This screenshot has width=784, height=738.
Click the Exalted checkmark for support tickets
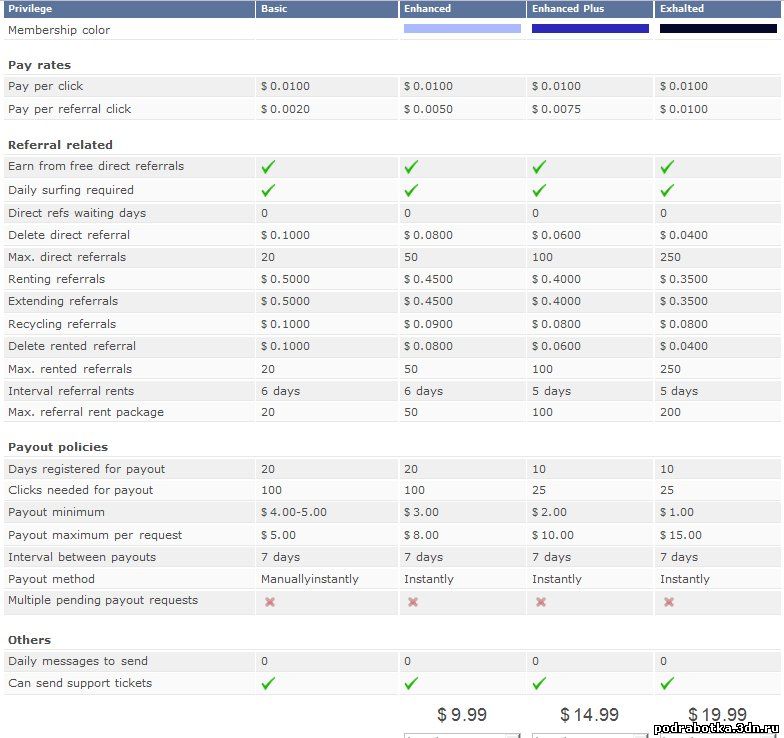point(667,684)
